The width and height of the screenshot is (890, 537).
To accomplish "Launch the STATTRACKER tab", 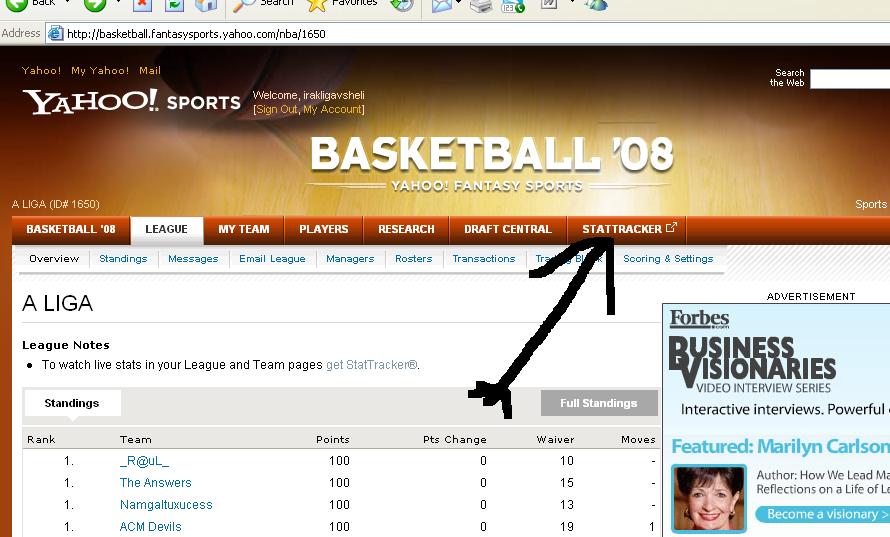I will click(x=627, y=229).
